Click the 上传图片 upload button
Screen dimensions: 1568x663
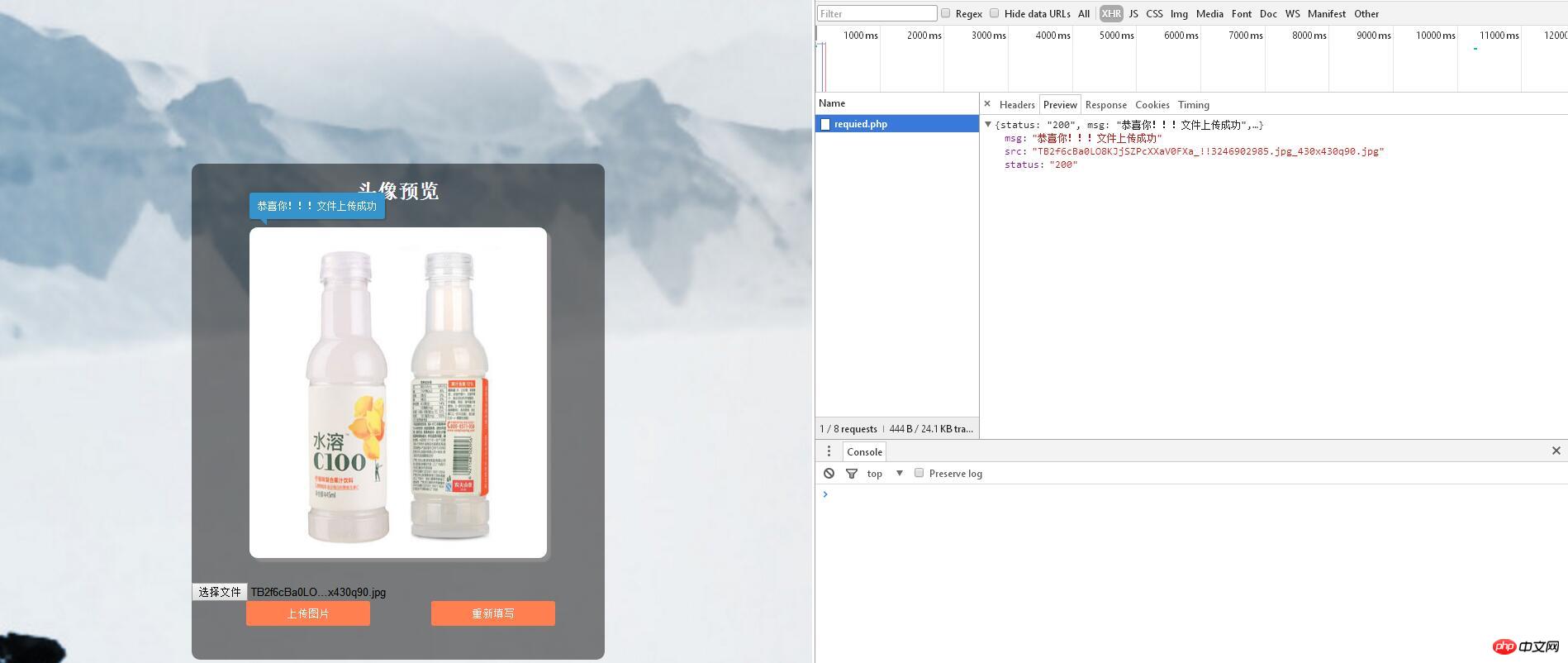pyautogui.click(x=308, y=613)
